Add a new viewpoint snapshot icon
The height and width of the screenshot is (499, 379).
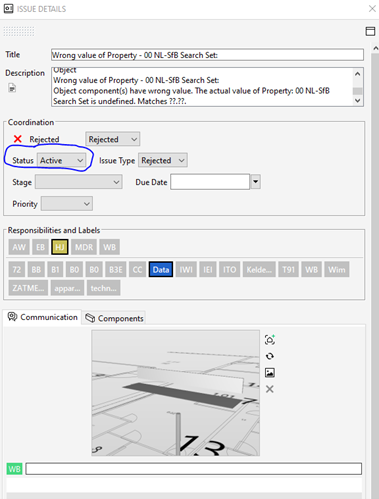270,340
